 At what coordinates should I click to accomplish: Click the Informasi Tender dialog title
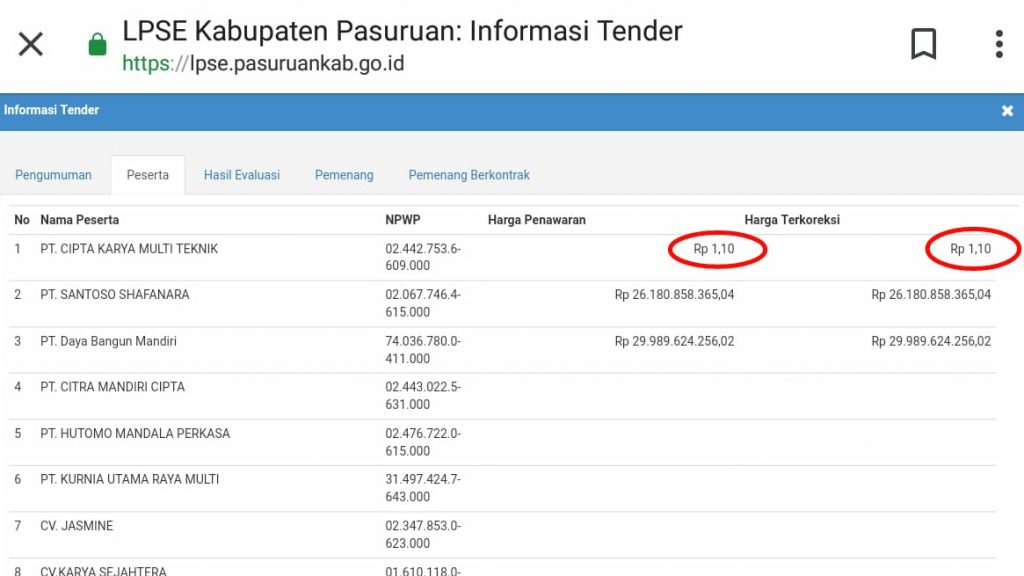(x=52, y=110)
